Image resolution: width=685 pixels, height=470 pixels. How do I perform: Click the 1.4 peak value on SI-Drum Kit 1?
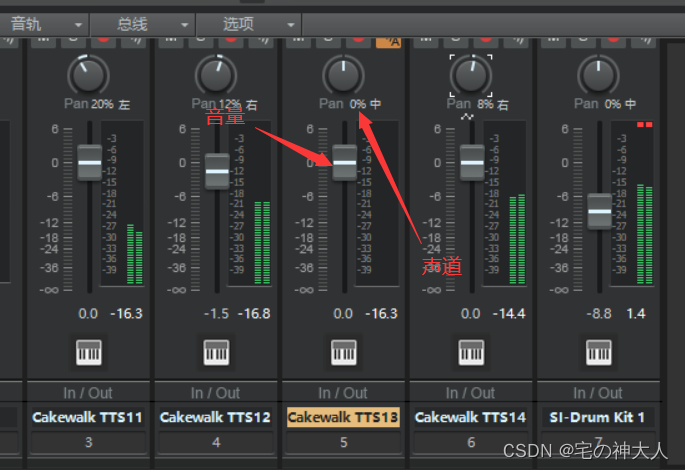coord(636,314)
